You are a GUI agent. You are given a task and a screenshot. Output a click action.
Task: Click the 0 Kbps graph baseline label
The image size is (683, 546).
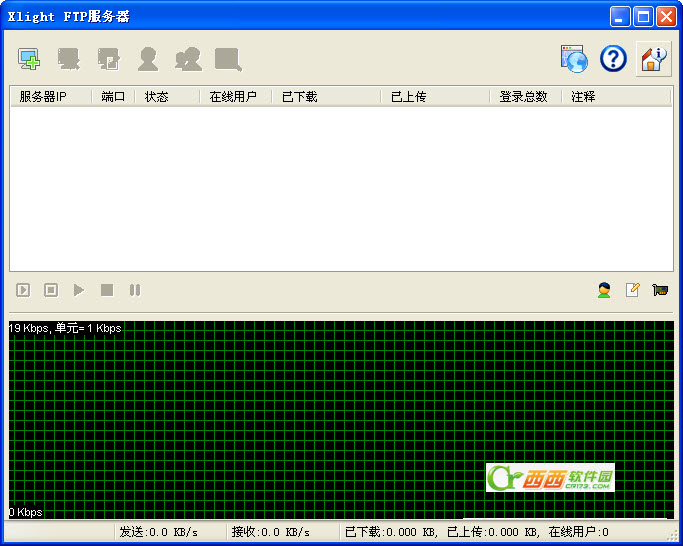26,512
